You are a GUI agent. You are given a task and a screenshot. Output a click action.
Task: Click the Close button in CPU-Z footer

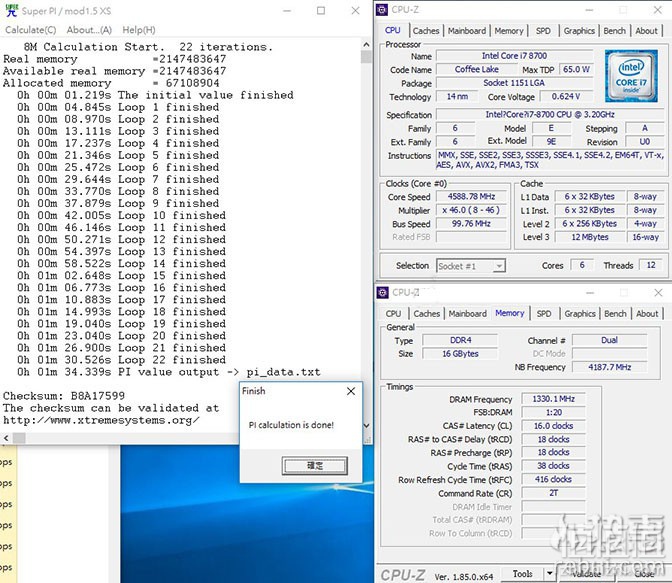(x=644, y=574)
